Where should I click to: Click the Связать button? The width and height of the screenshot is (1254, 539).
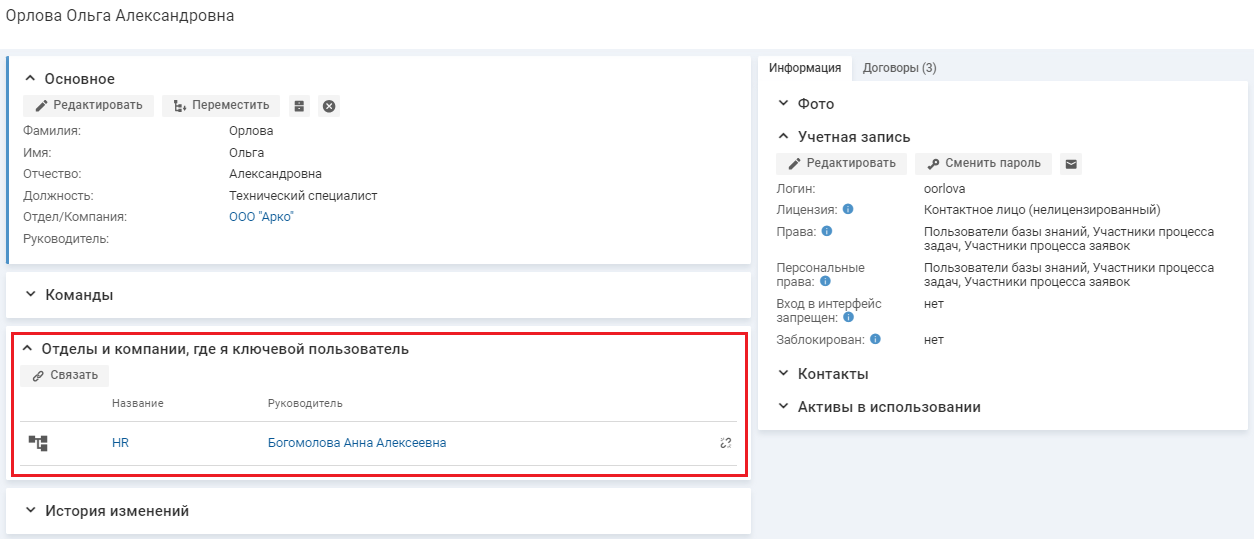coord(65,376)
